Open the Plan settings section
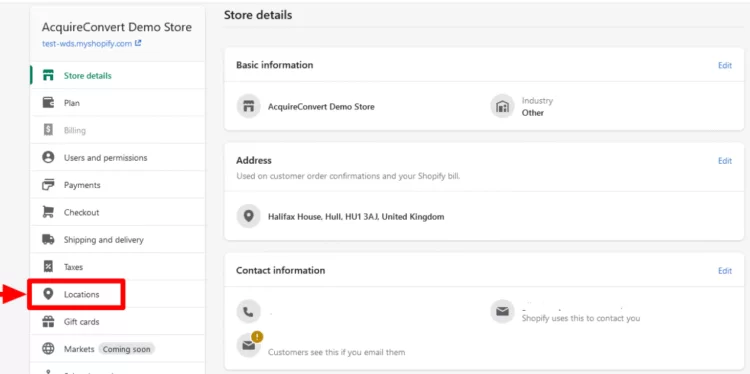 tap(118, 103)
